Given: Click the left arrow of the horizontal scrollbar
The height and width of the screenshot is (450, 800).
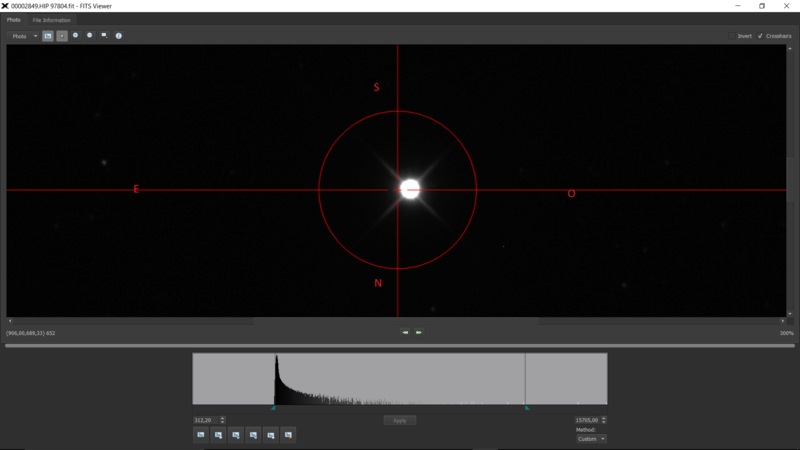Looking at the screenshot, I should 10,321.
